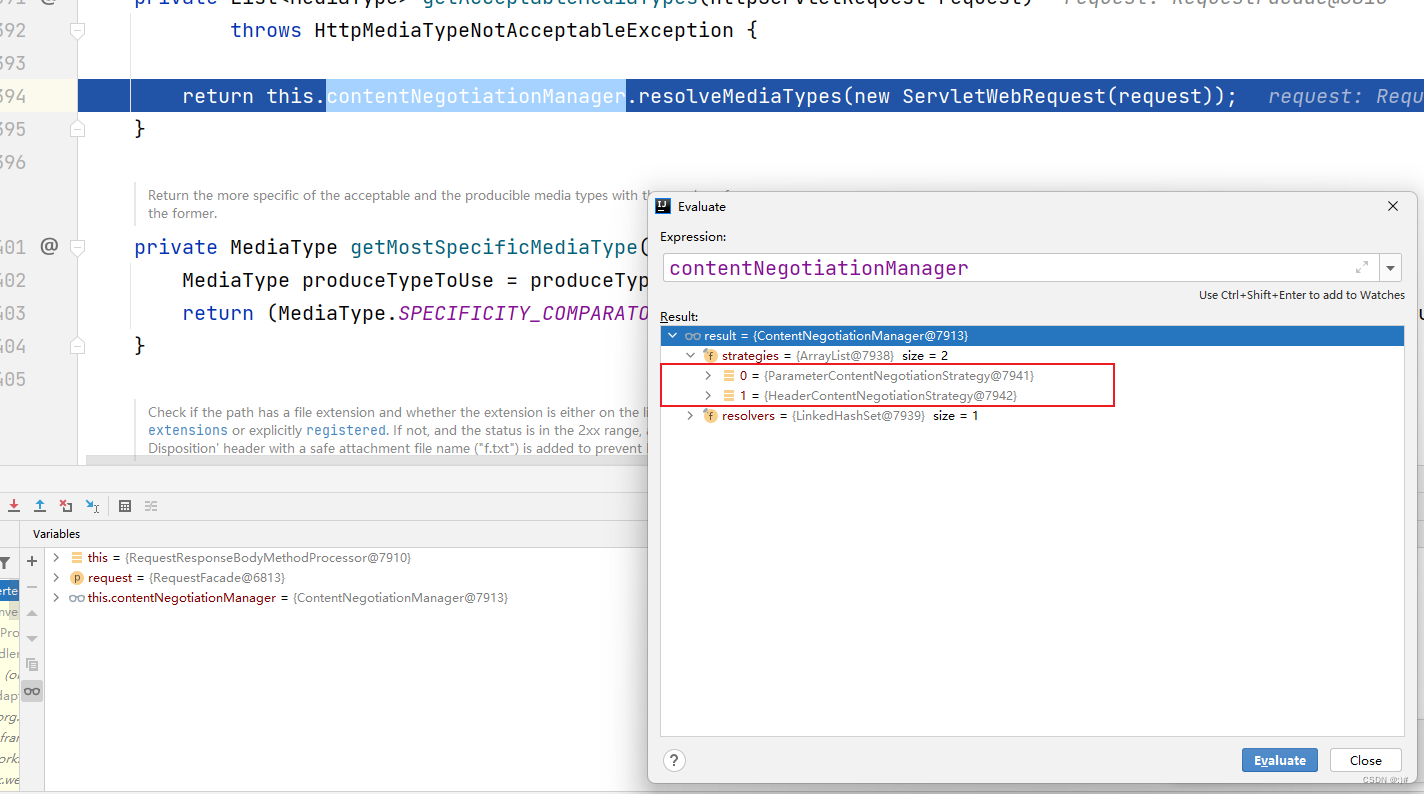Click expand expression field icon in Evaluate
The image size is (1424, 794).
tap(1362, 267)
